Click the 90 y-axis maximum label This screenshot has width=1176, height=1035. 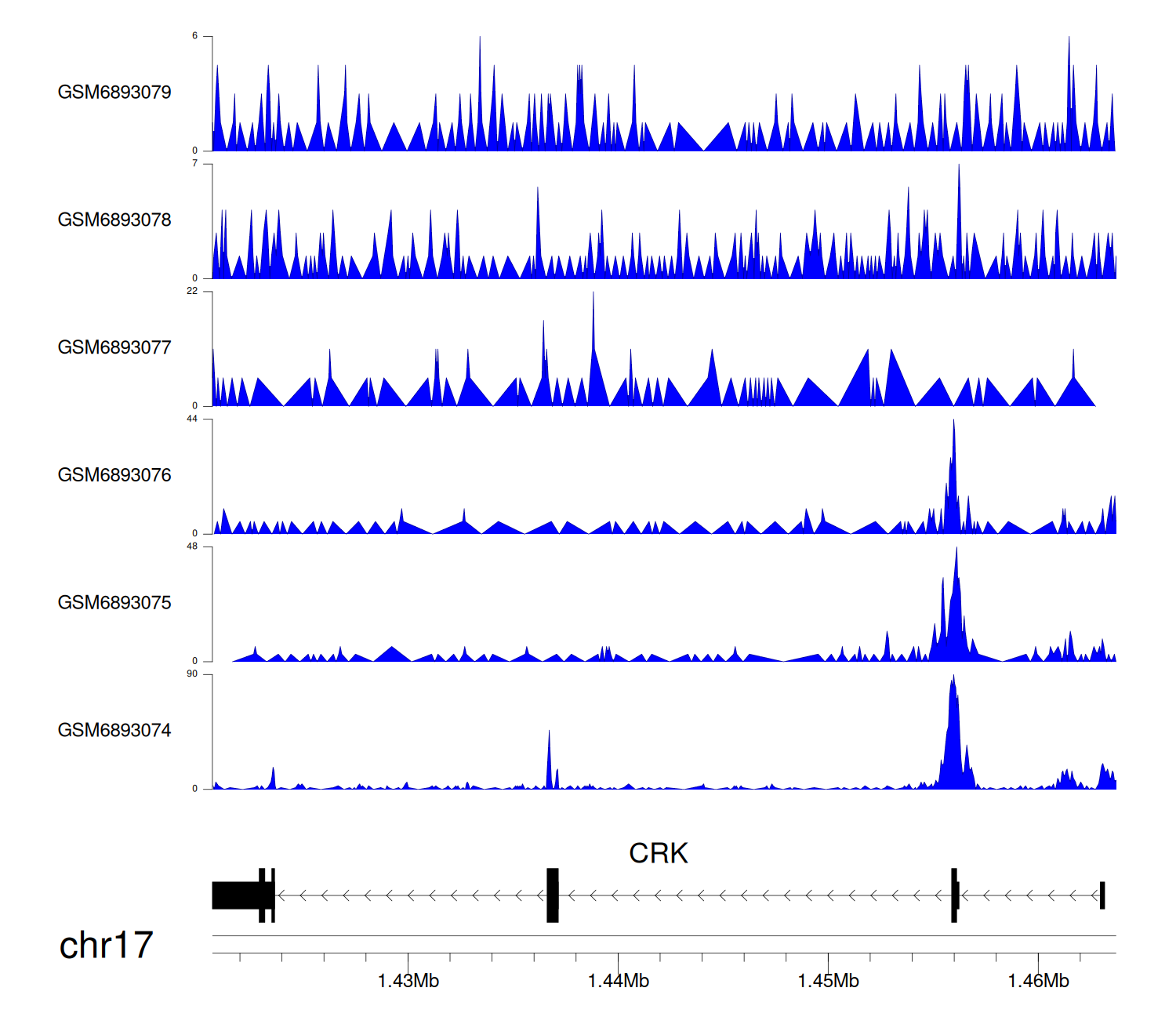pyautogui.click(x=192, y=674)
